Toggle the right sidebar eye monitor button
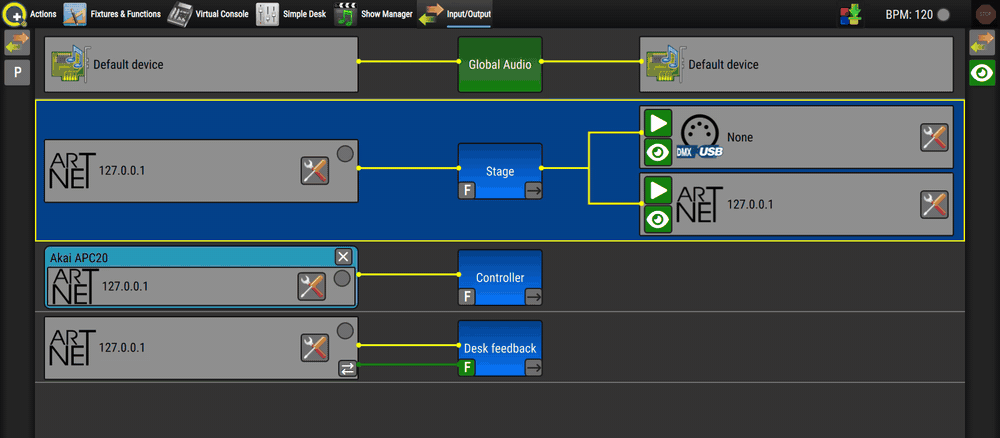 982,73
